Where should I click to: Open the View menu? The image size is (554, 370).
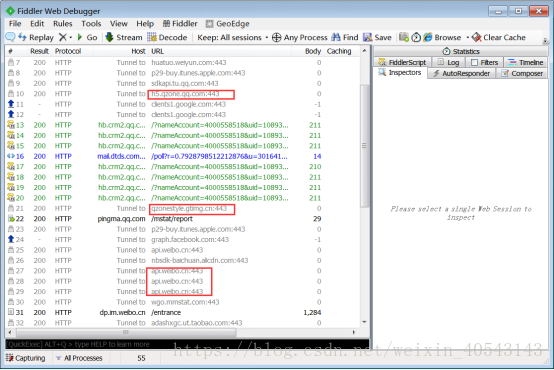[118, 24]
